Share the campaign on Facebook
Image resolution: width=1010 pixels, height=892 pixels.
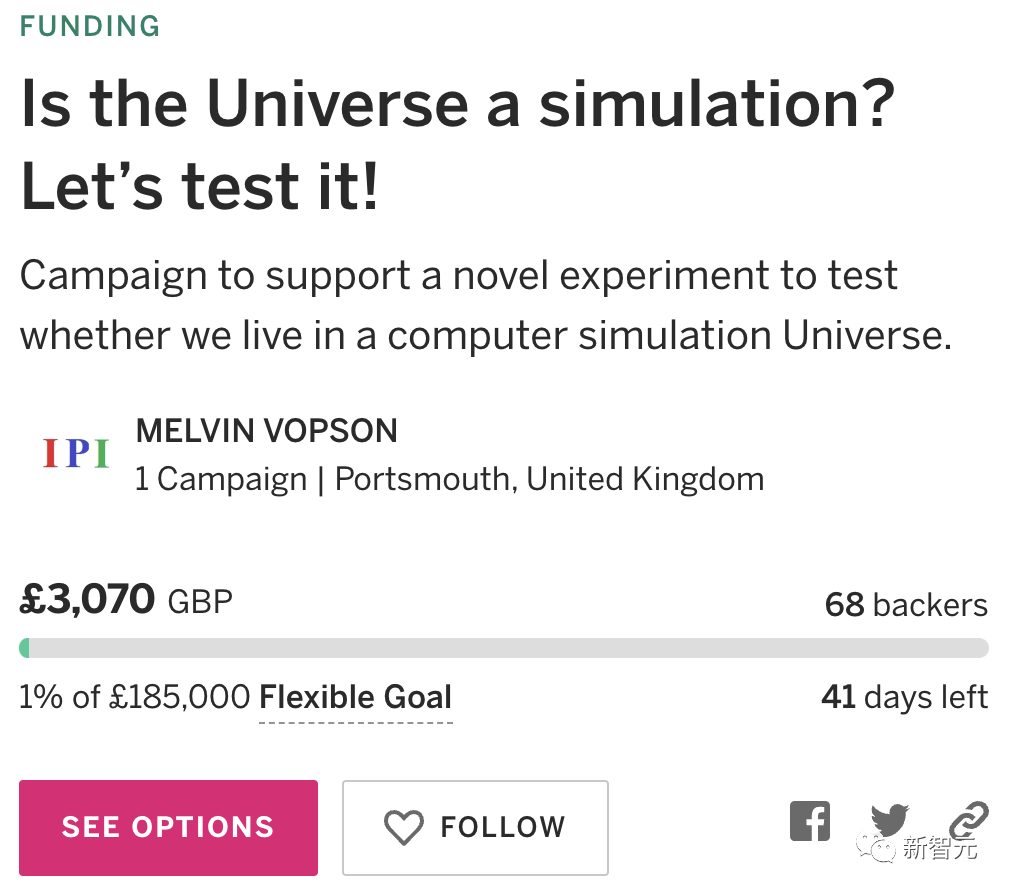click(810, 821)
